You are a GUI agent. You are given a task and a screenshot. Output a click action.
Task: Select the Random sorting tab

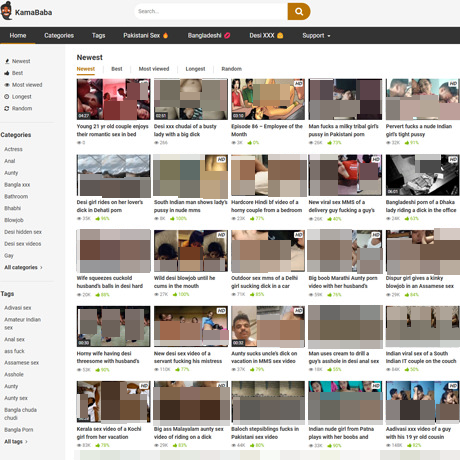pos(232,69)
